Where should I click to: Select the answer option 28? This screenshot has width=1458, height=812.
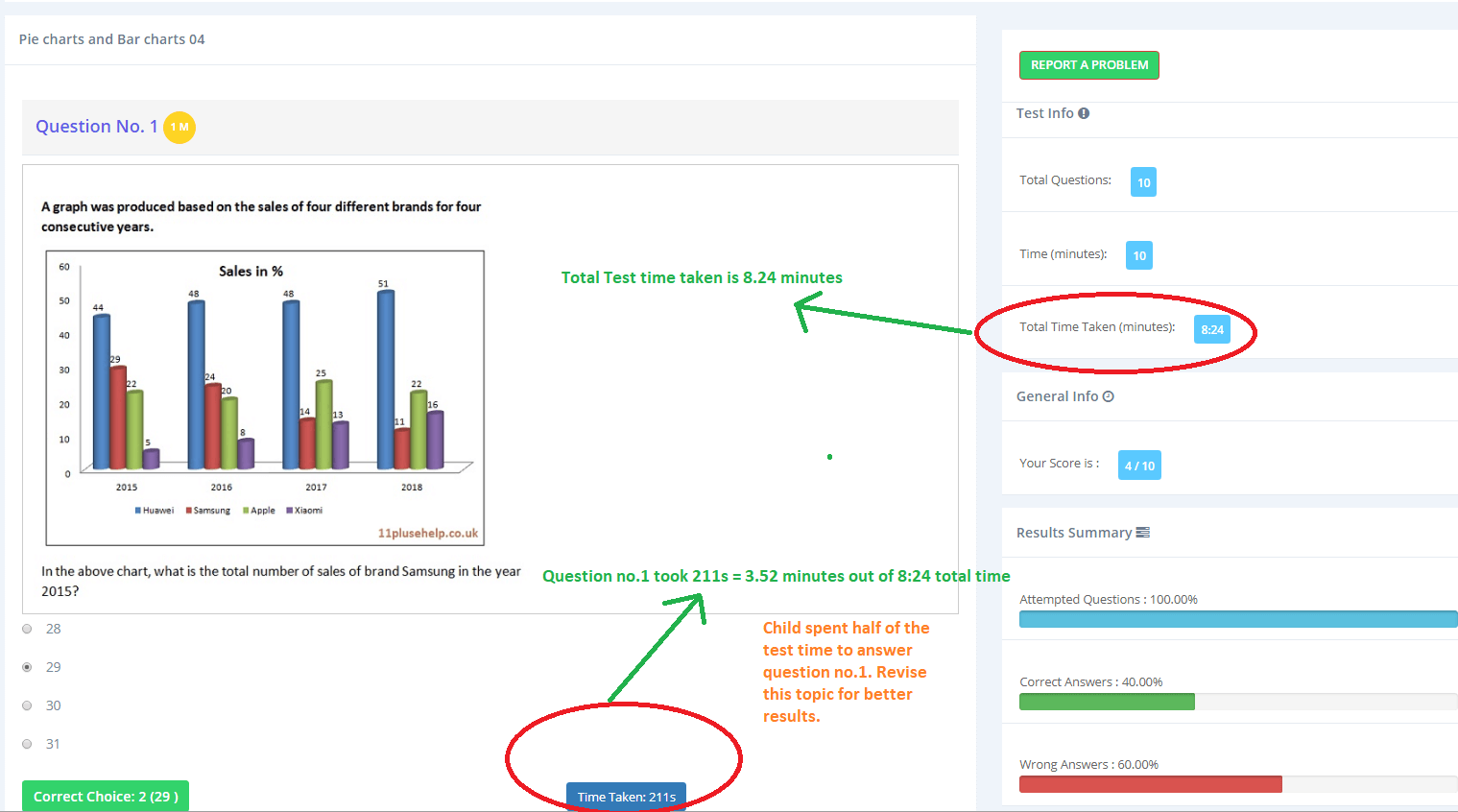tap(27, 629)
